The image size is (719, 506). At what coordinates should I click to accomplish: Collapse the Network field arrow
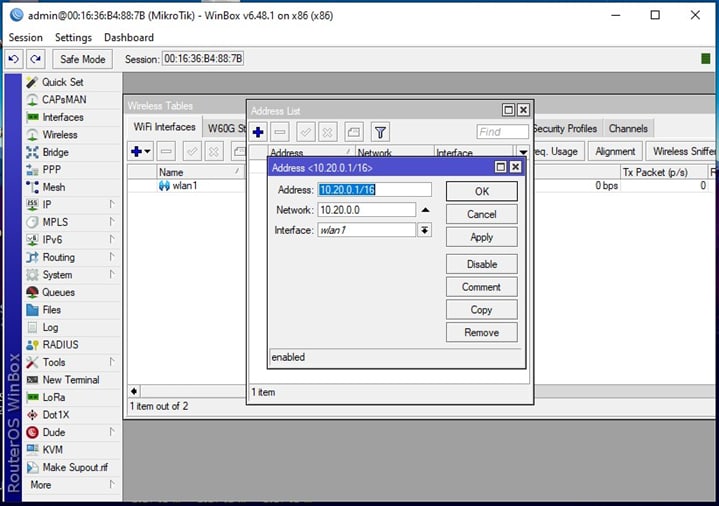point(425,210)
